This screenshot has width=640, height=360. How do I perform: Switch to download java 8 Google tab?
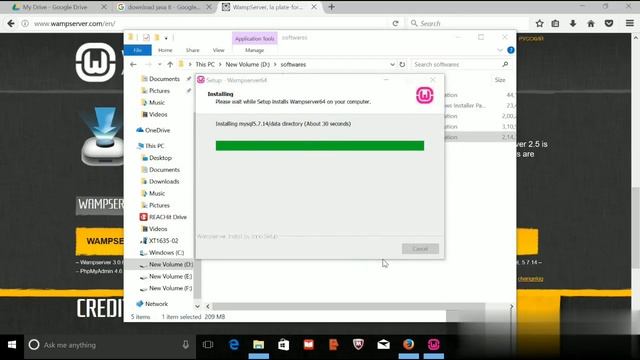tap(163, 7)
